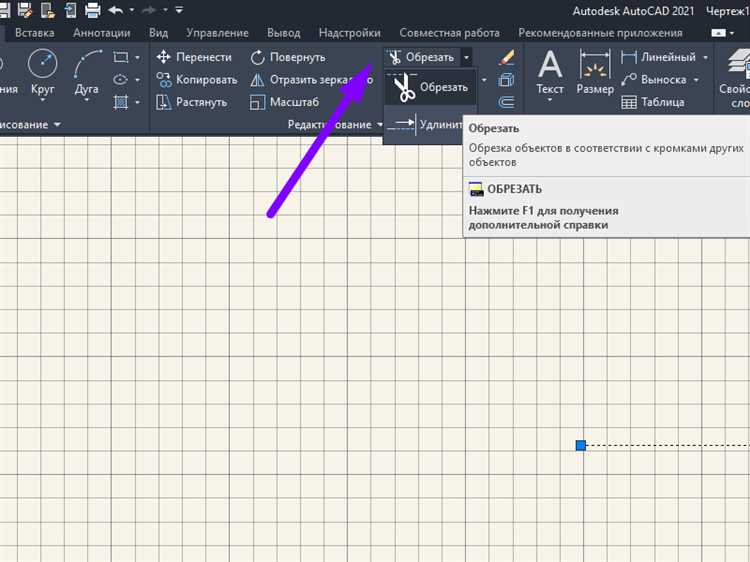This screenshot has width=750, height=562.
Task: Click the Erase tool icon
Action: point(507,57)
